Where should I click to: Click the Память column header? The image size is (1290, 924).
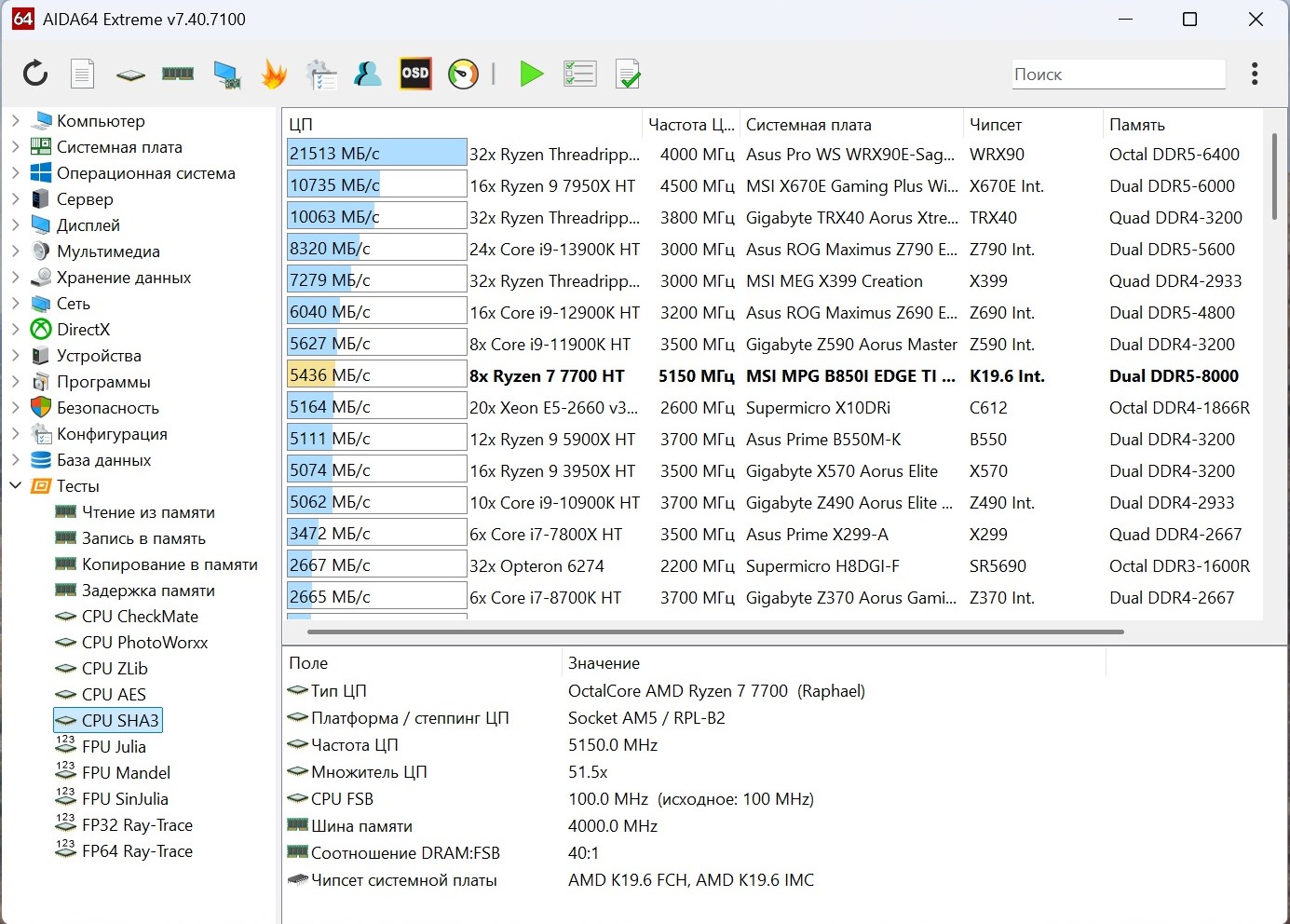(1136, 125)
